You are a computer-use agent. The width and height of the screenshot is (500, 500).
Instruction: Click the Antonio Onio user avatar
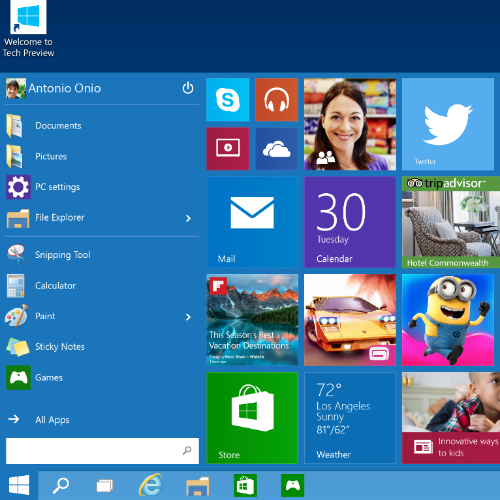(x=16, y=88)
